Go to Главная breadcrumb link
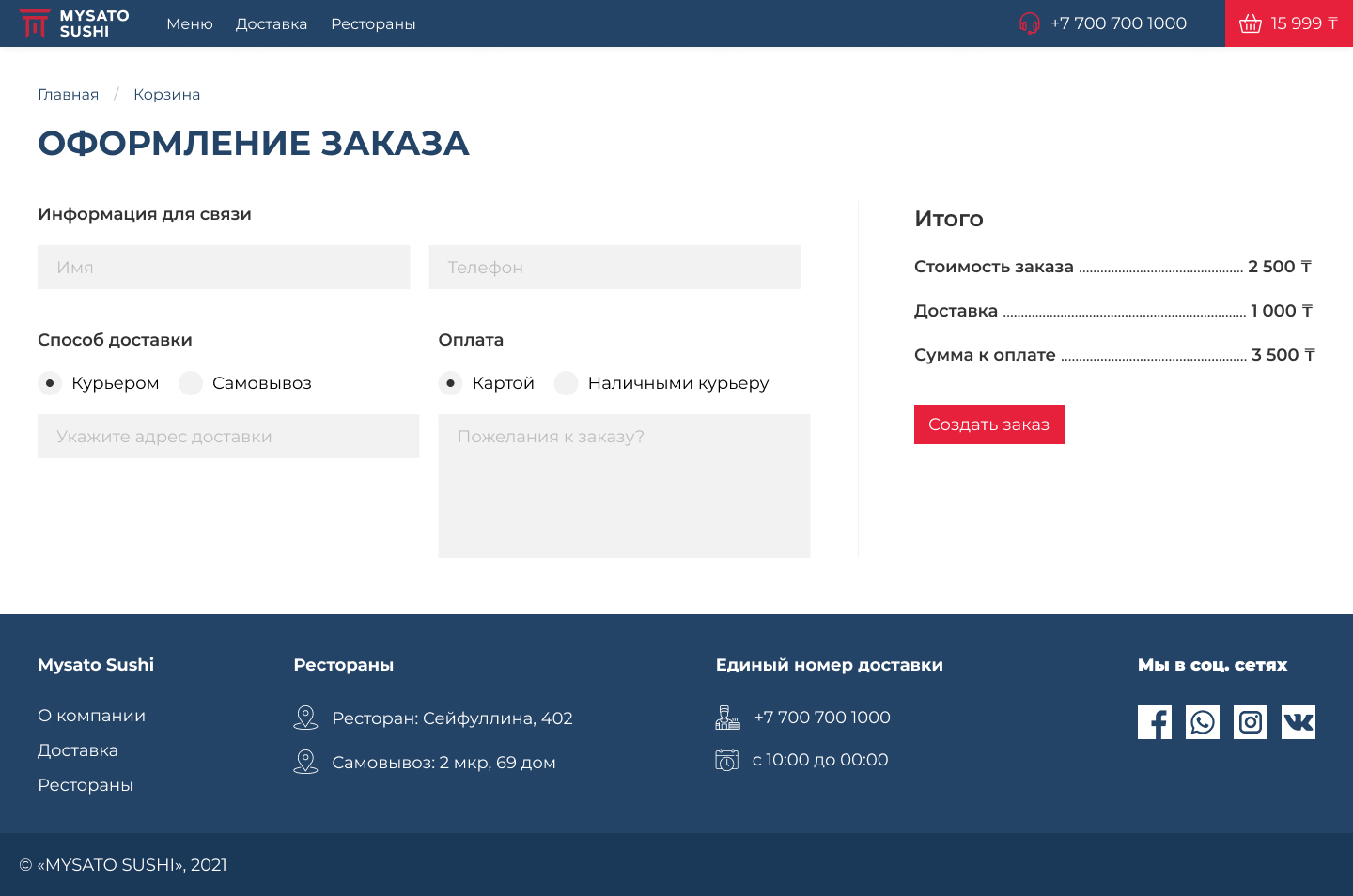Screen dimensions: 1353x896 click(x=68, y=94)
